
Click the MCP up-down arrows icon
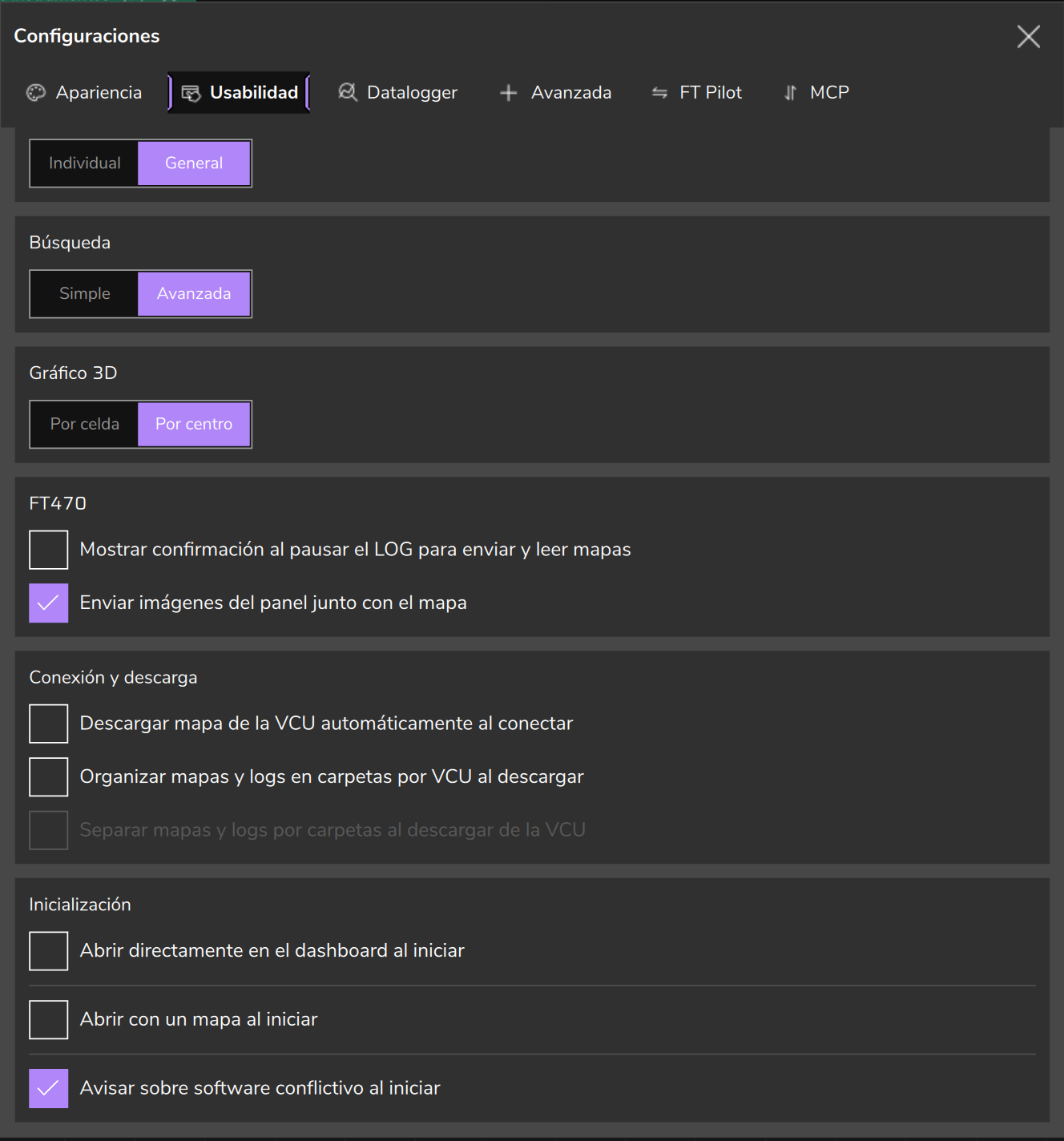point(791,93)
